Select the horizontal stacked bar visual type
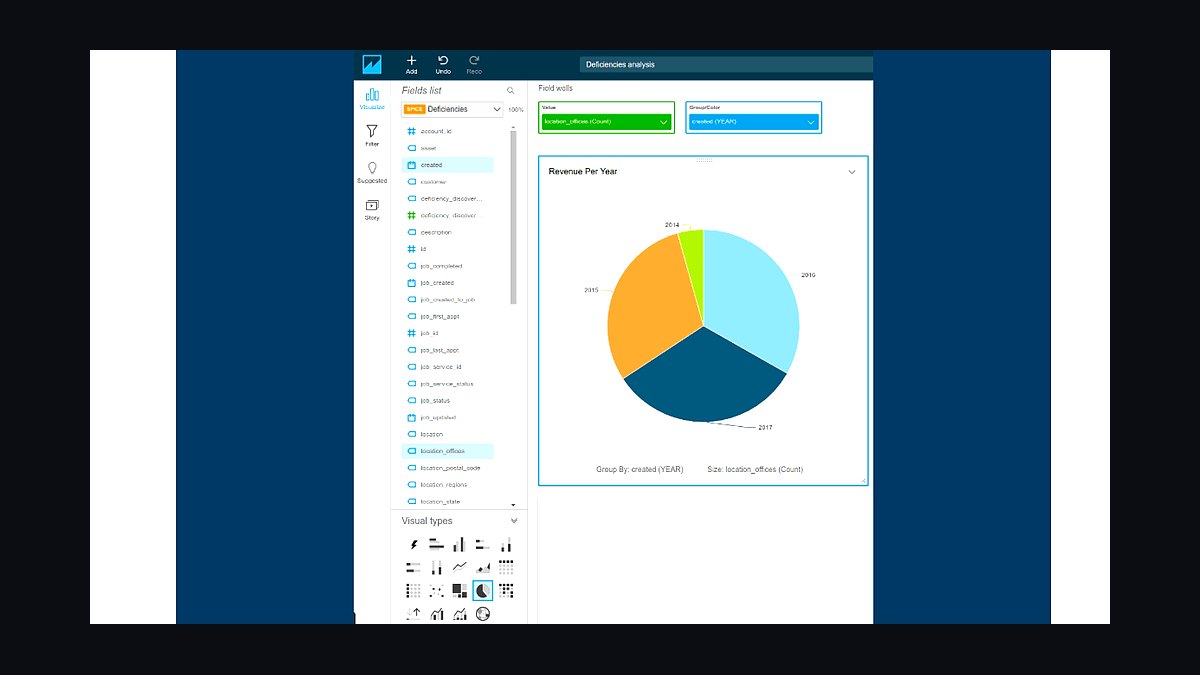Screen dimensions: 1200x675 coord(483,545)
